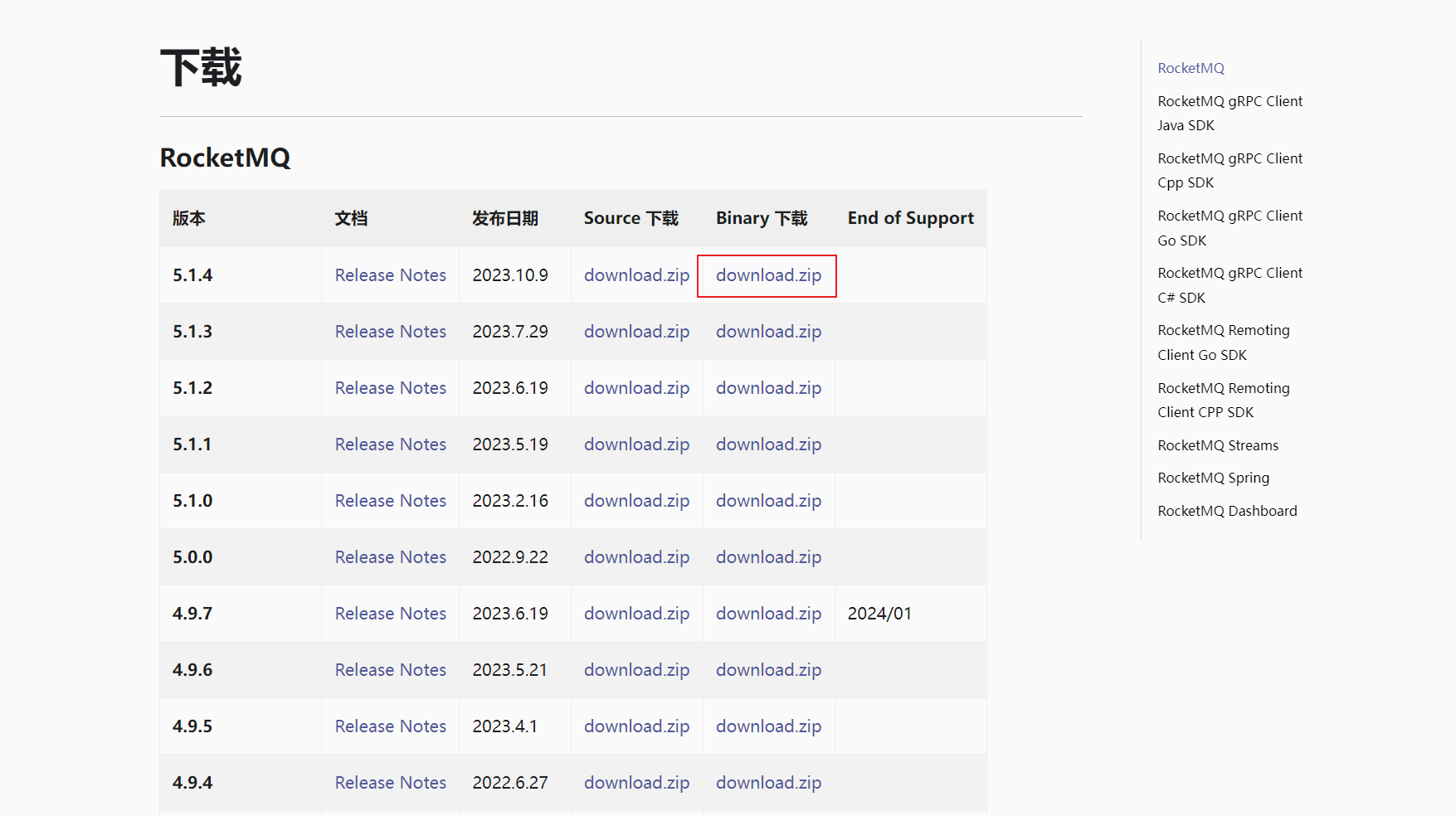Download source zip for version 5.0.0

tap(636, 557)
